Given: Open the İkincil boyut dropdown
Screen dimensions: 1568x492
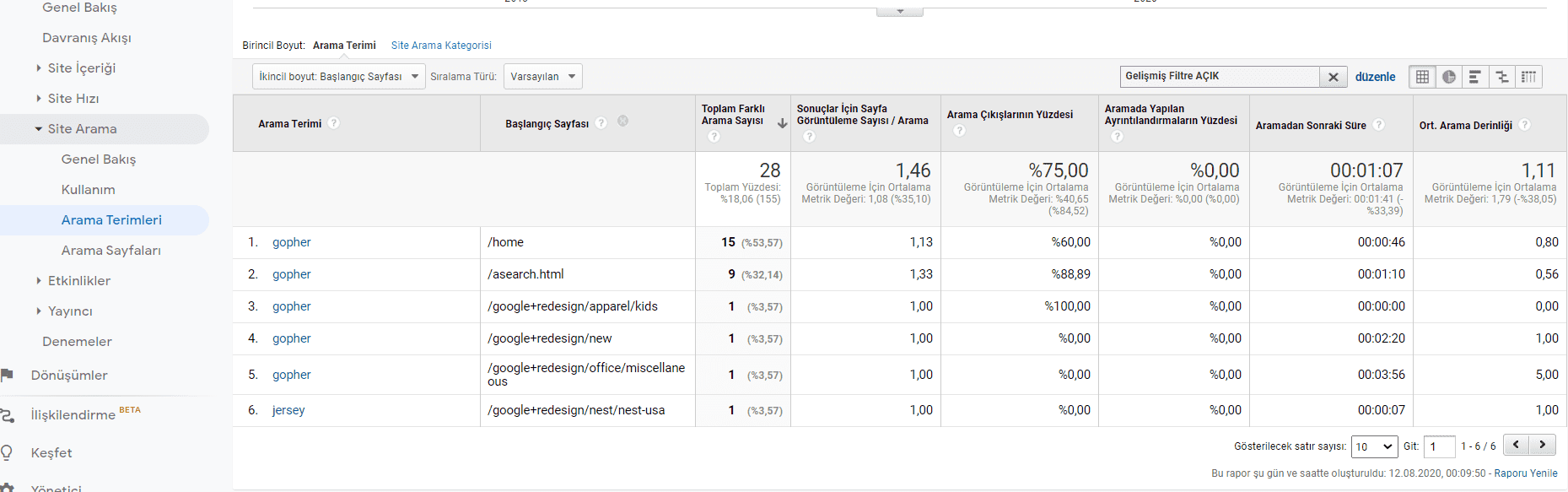Looking at the screenshot, I should (338, 77).
